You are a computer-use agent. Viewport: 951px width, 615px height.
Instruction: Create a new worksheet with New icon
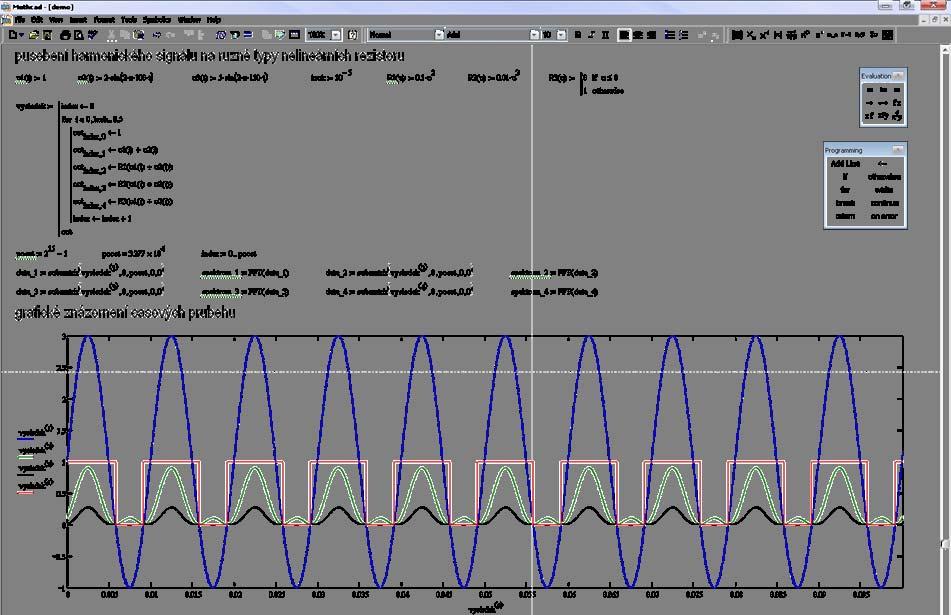pyautogui.click(x=13, y=35)
